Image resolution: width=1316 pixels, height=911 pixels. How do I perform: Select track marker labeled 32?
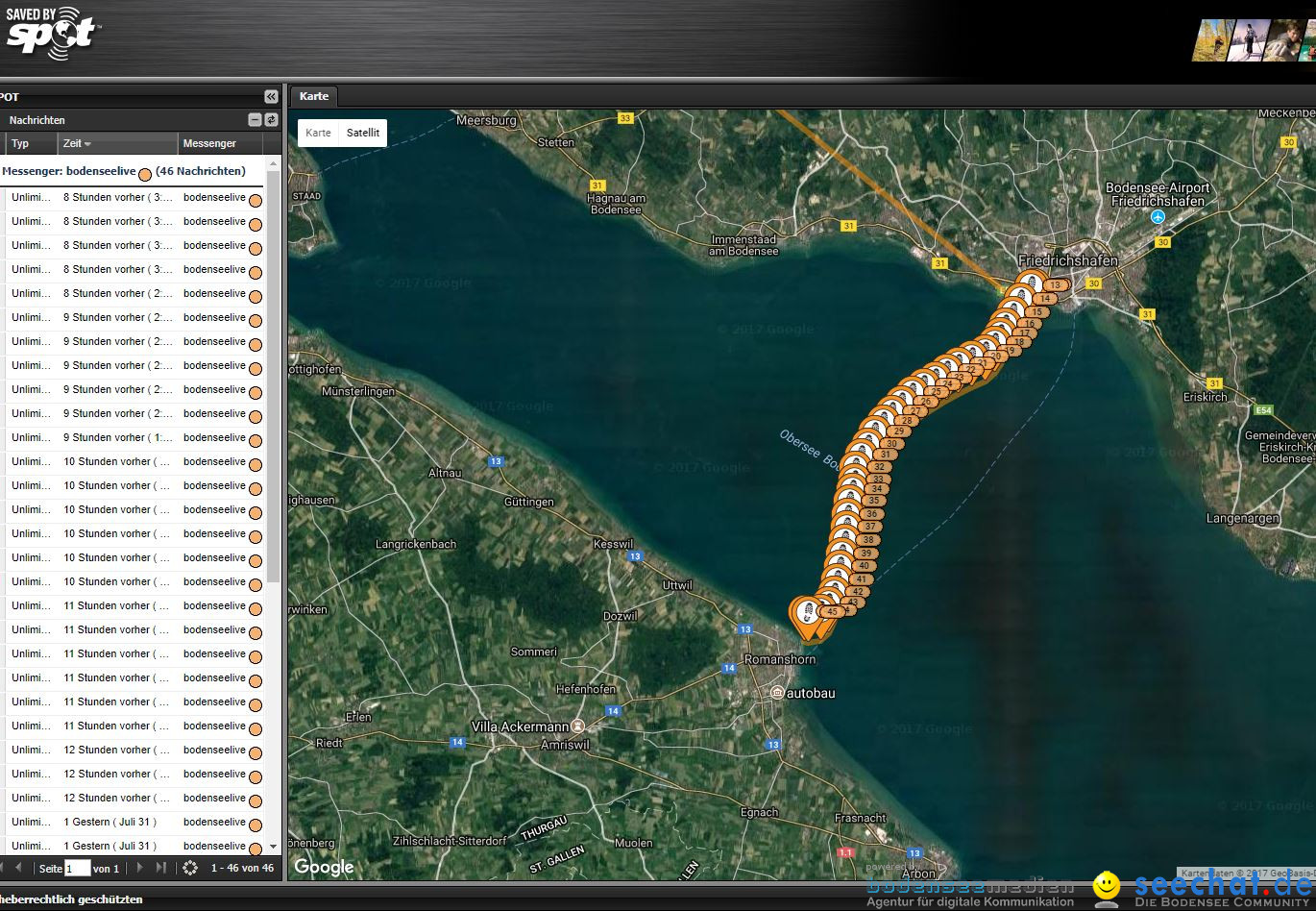(x=879, y=467)
